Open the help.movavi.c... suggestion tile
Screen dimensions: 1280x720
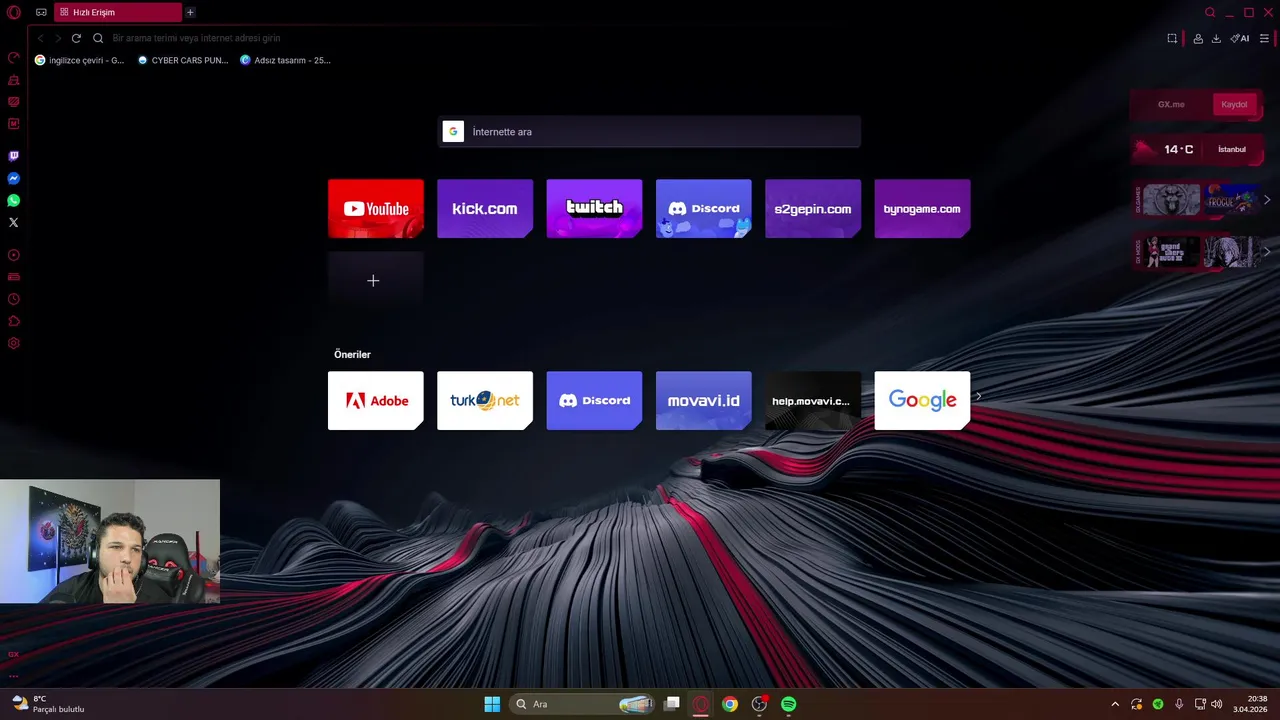[813, 401]
